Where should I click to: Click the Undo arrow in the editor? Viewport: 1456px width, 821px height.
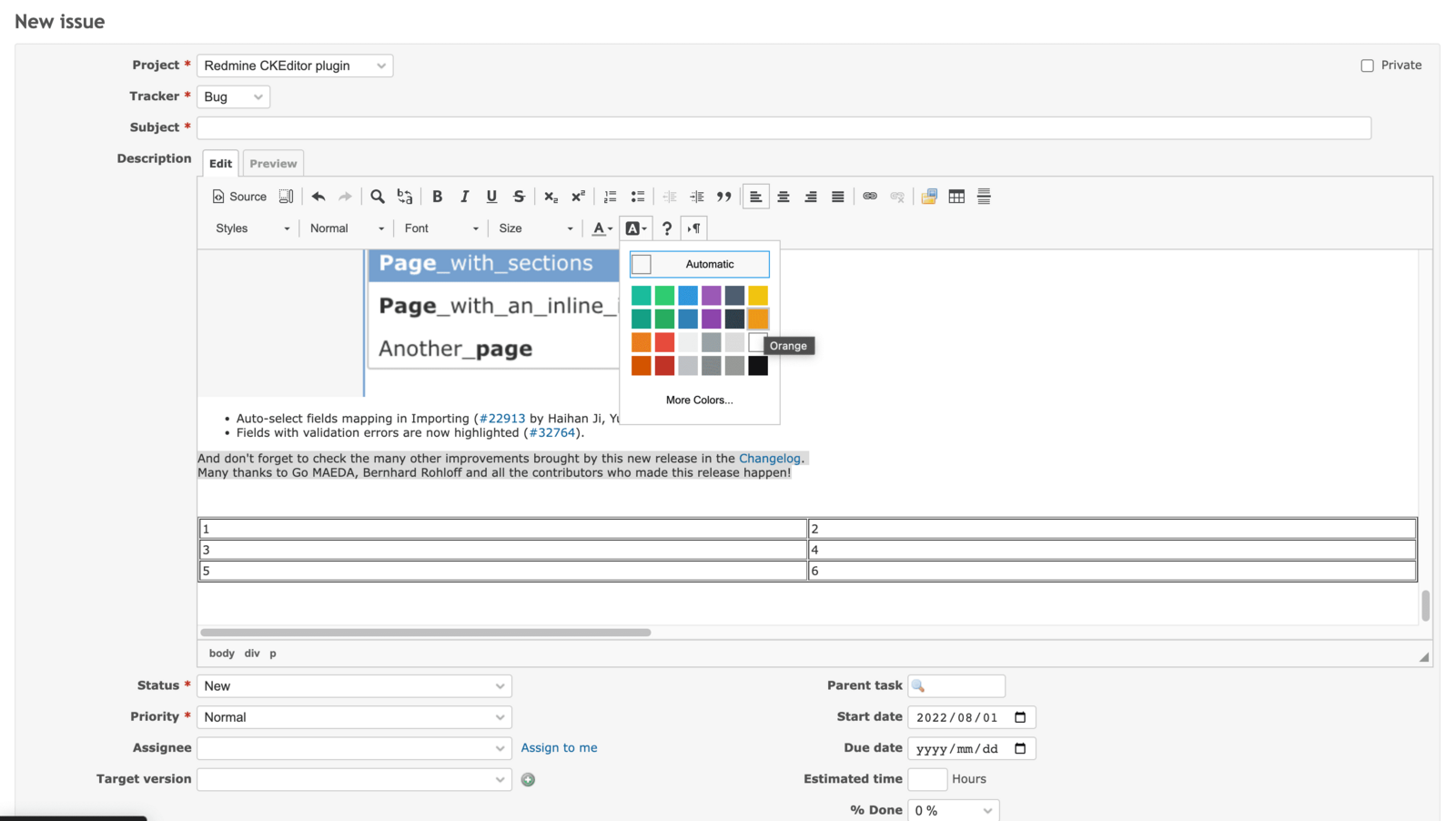click(318, 196)
